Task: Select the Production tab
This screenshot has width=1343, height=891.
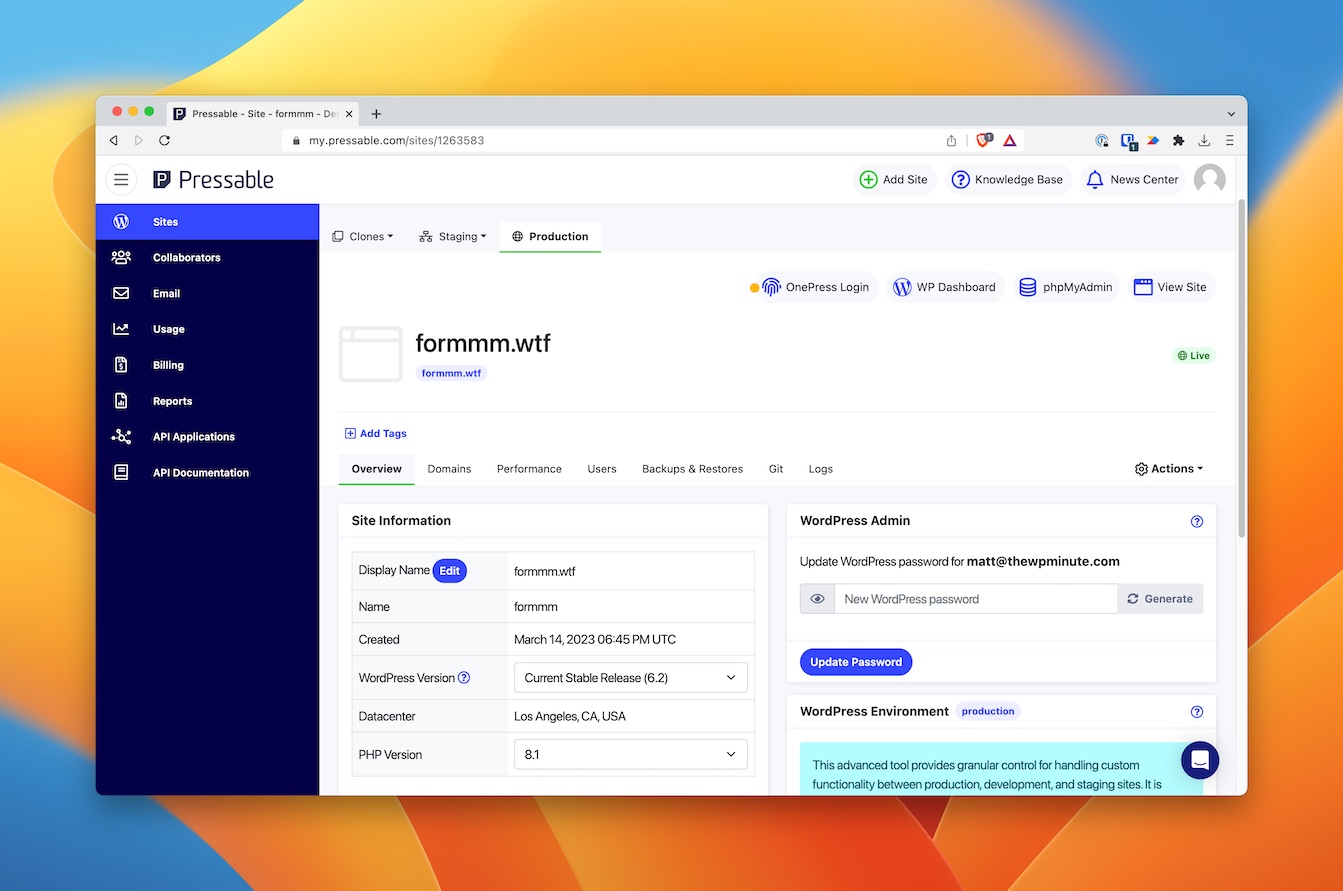Action: pos(550,237)
